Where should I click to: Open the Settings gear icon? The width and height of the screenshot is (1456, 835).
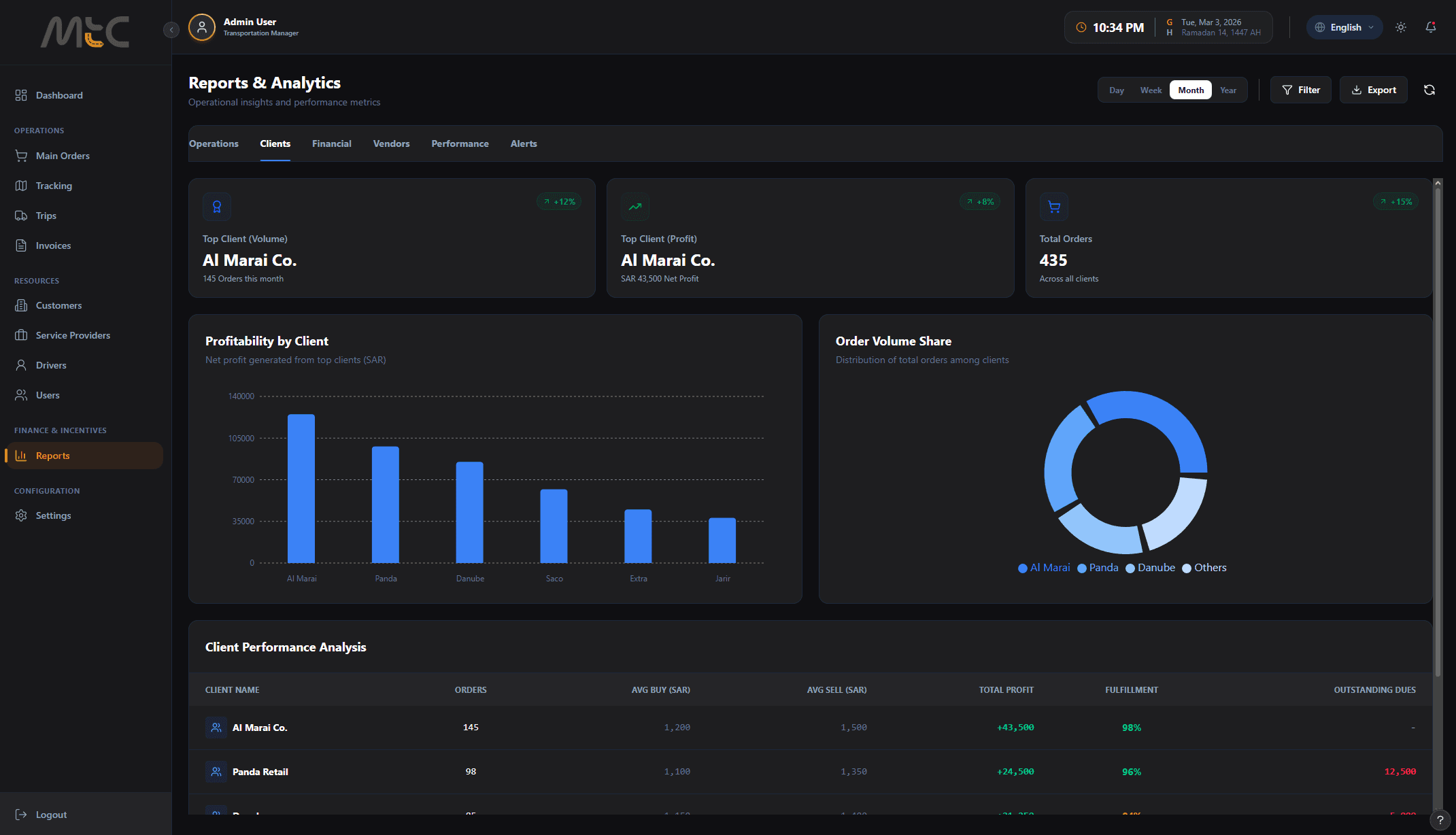tap(21, 515)
